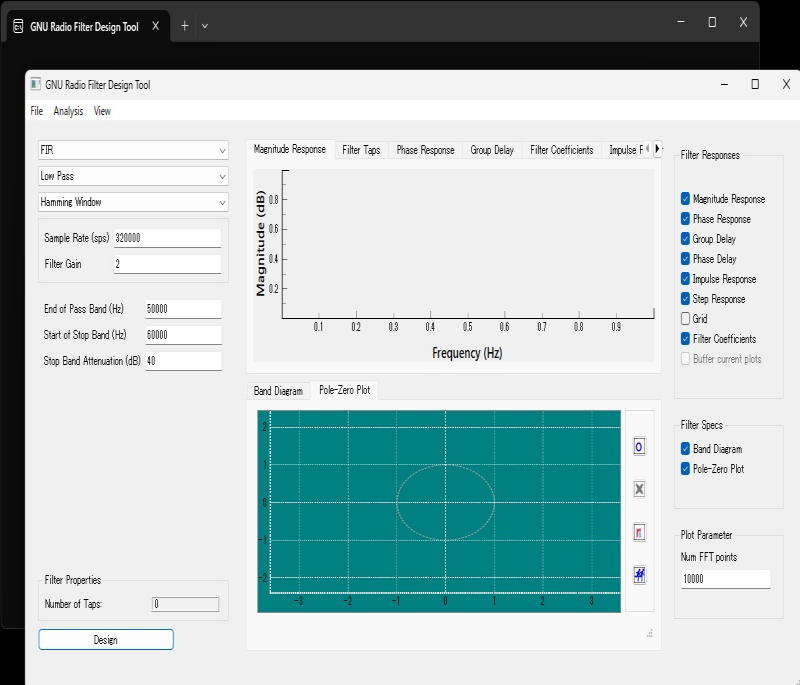800x685 pixels.
Task: Click the right arrow to scroll response tabs
Action: (657, 148)
